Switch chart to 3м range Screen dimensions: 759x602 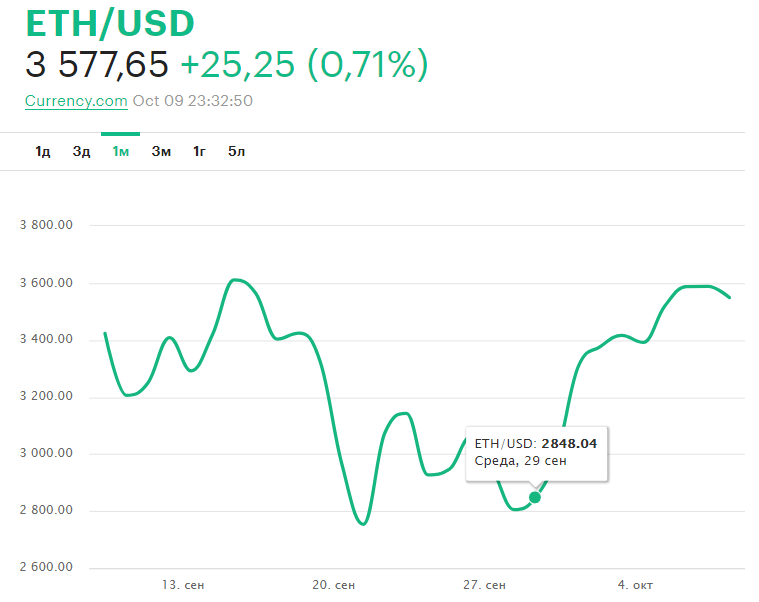[161, 152]
